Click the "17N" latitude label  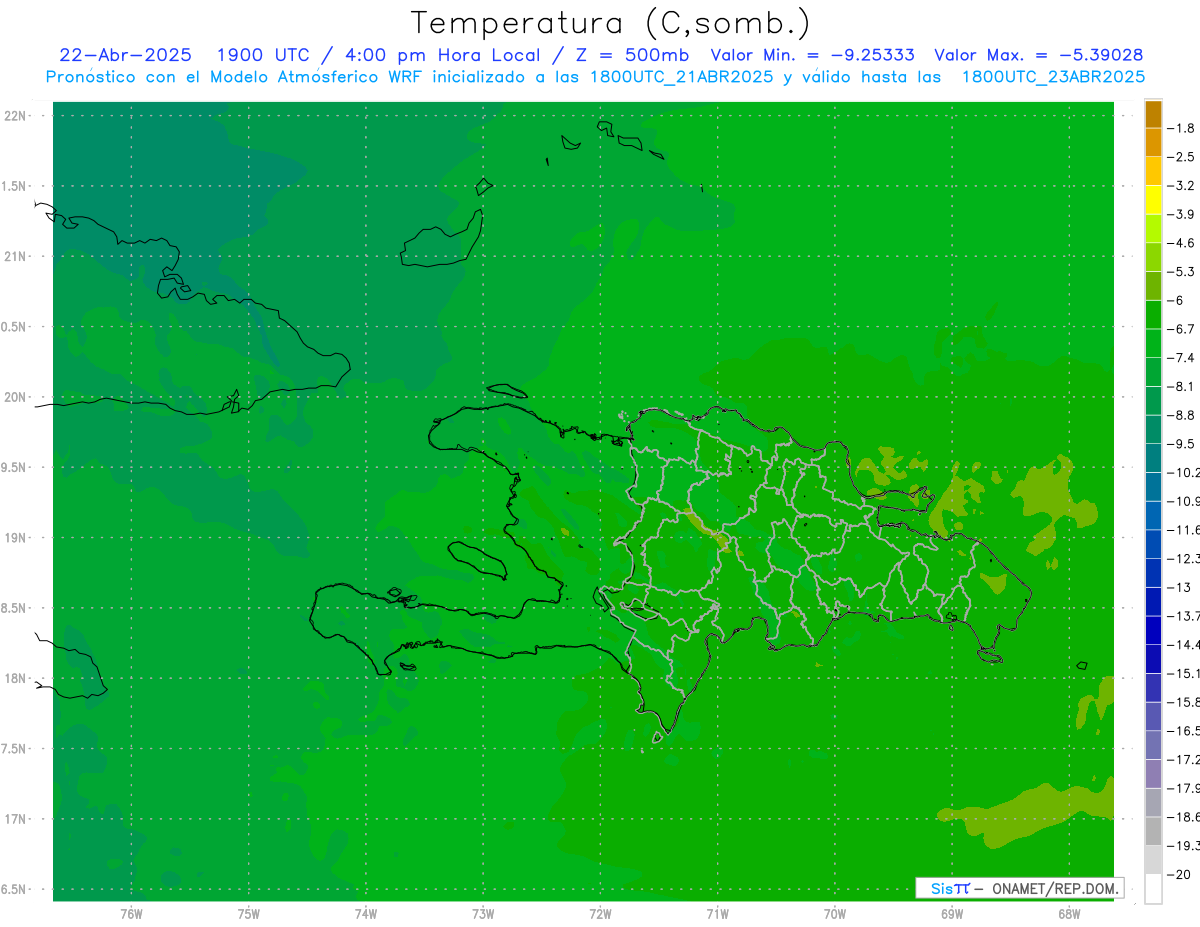15,819
